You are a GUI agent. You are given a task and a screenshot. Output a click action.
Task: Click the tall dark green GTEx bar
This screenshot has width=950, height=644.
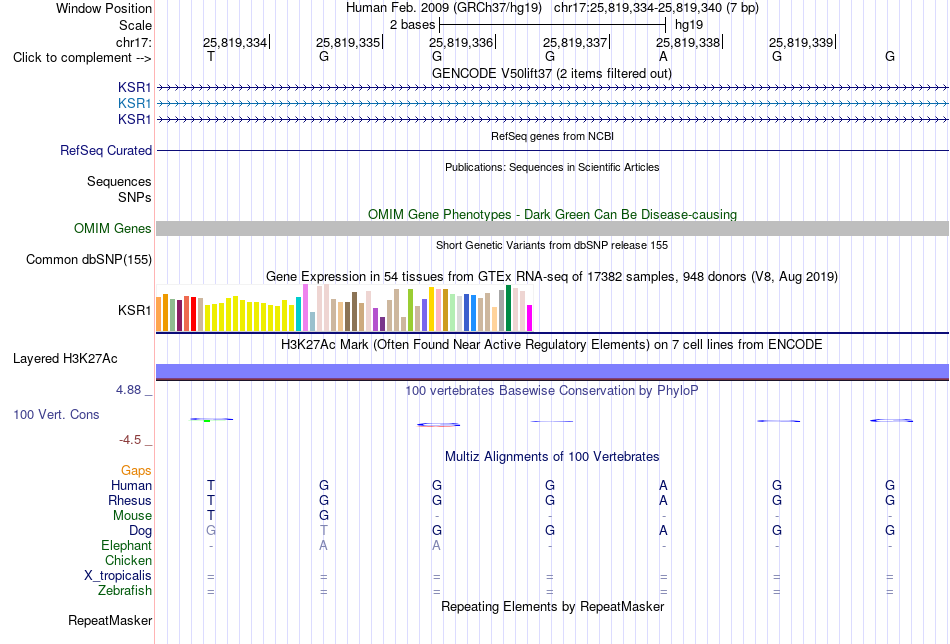[508, 308]
